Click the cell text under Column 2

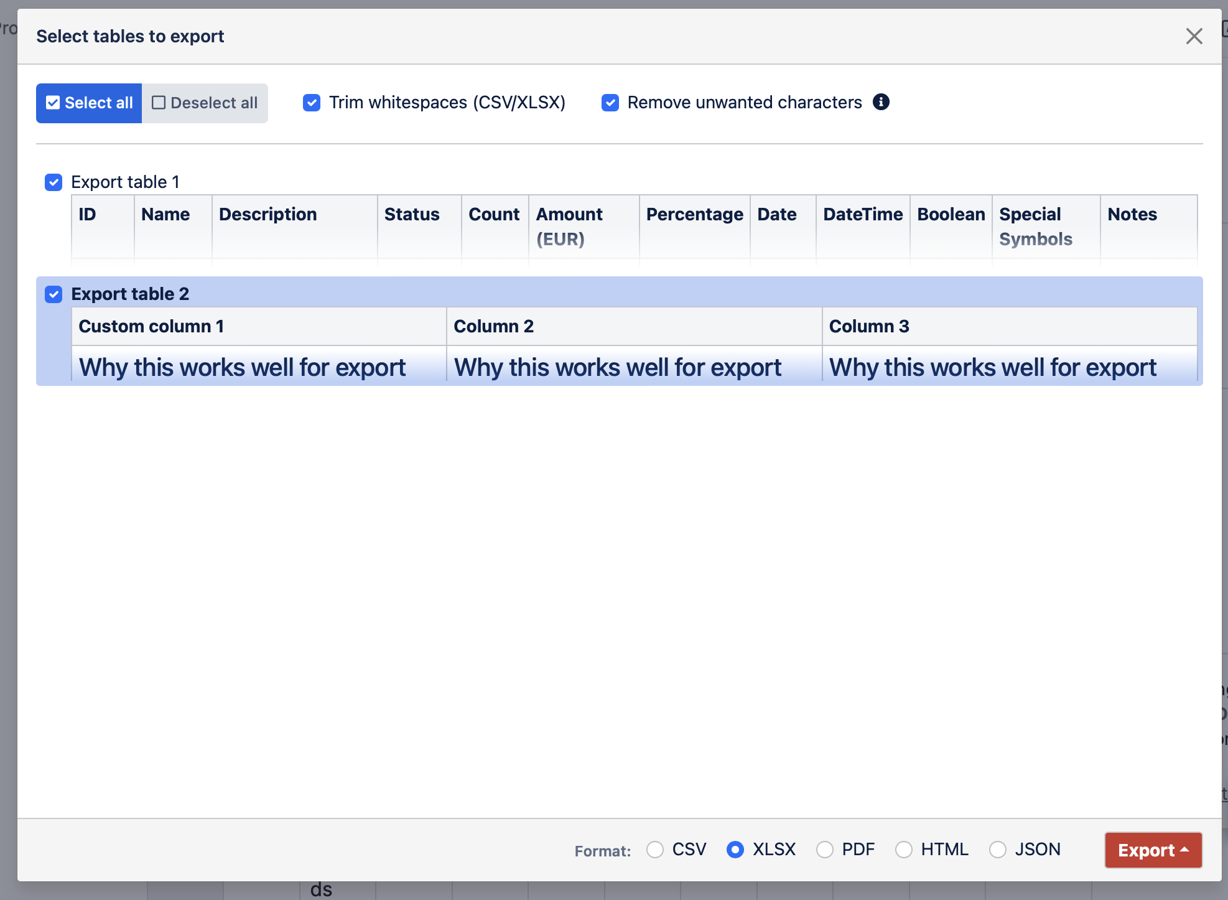click(617, 367)
